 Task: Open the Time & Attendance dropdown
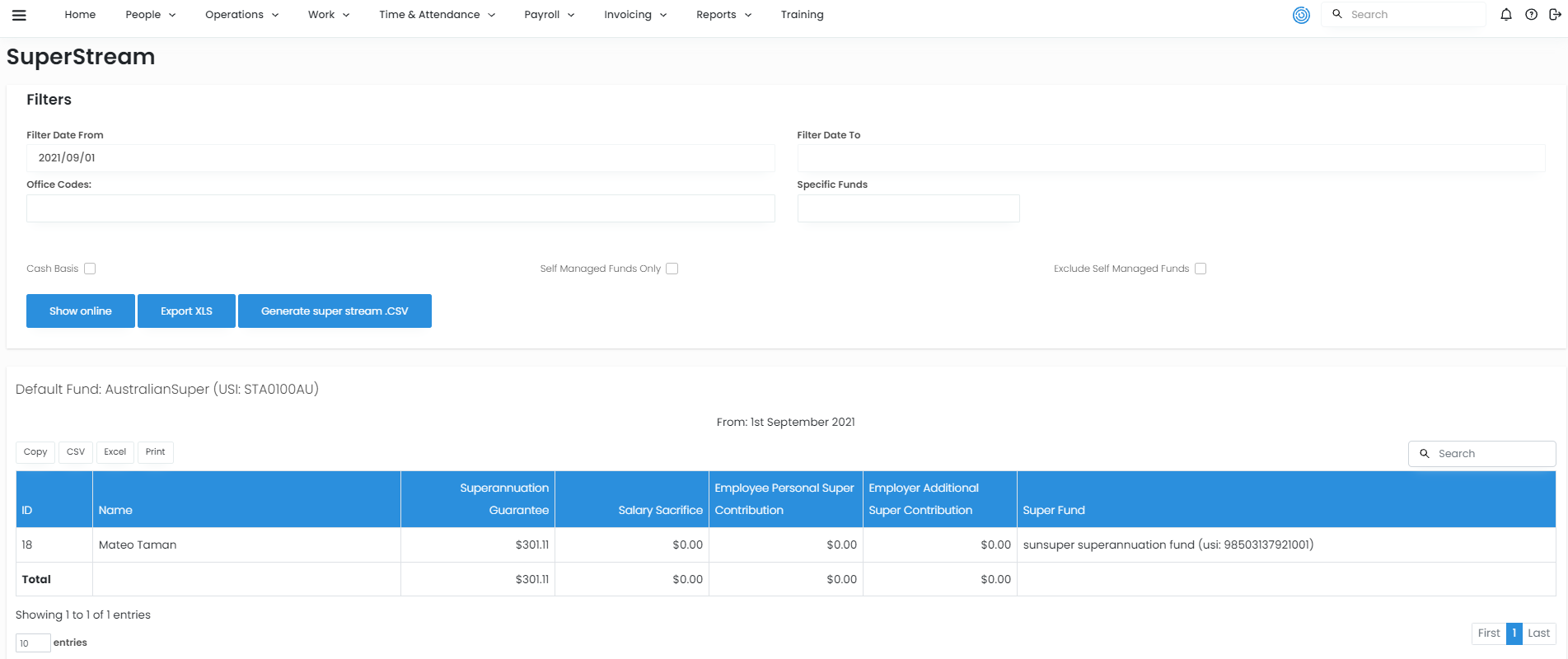point(437,15)
